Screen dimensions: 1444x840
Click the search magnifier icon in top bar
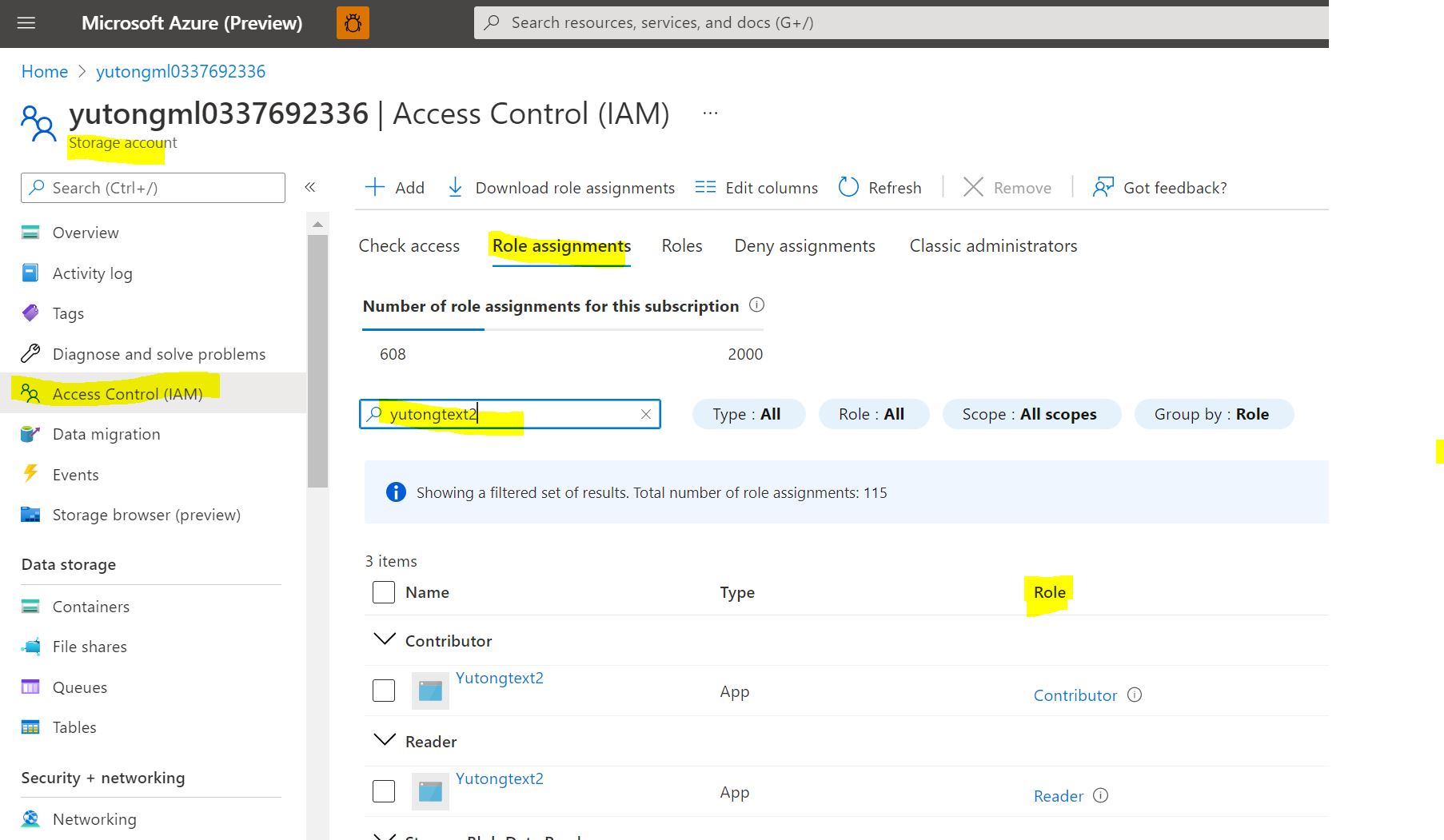(x=493, y=22)
